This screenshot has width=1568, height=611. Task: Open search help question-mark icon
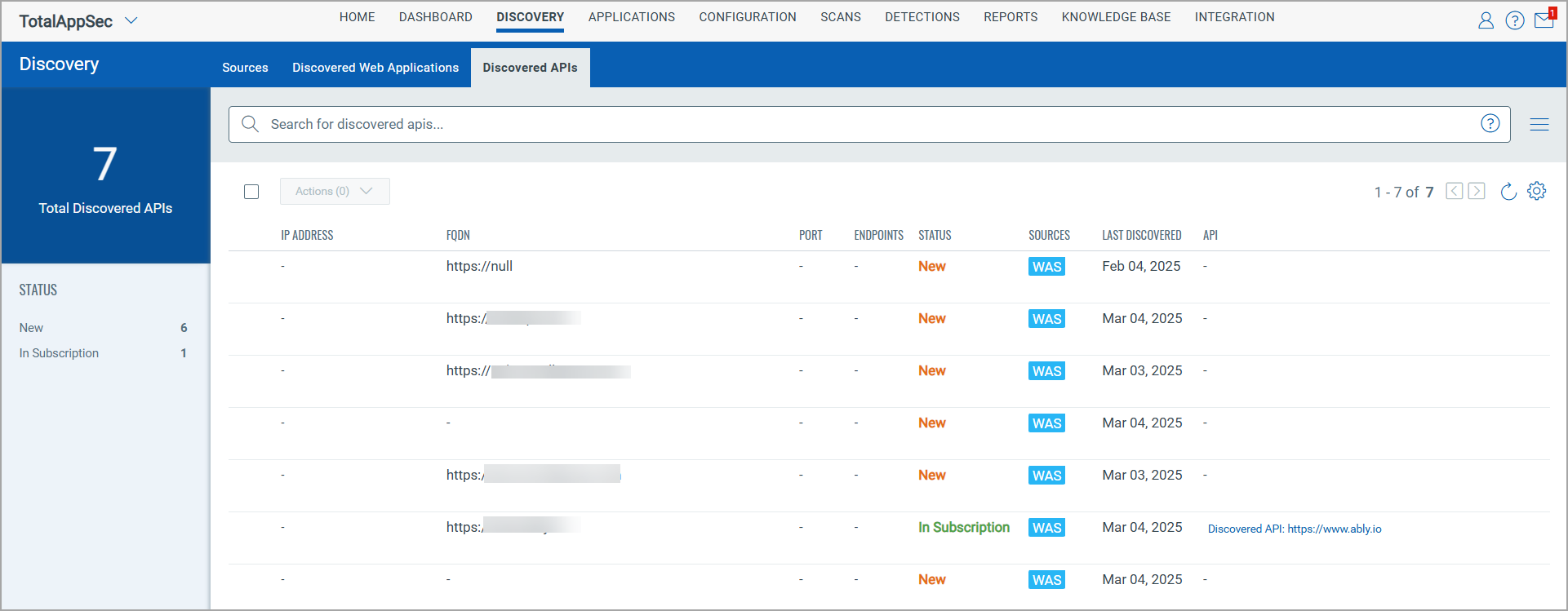(1490, 123)
